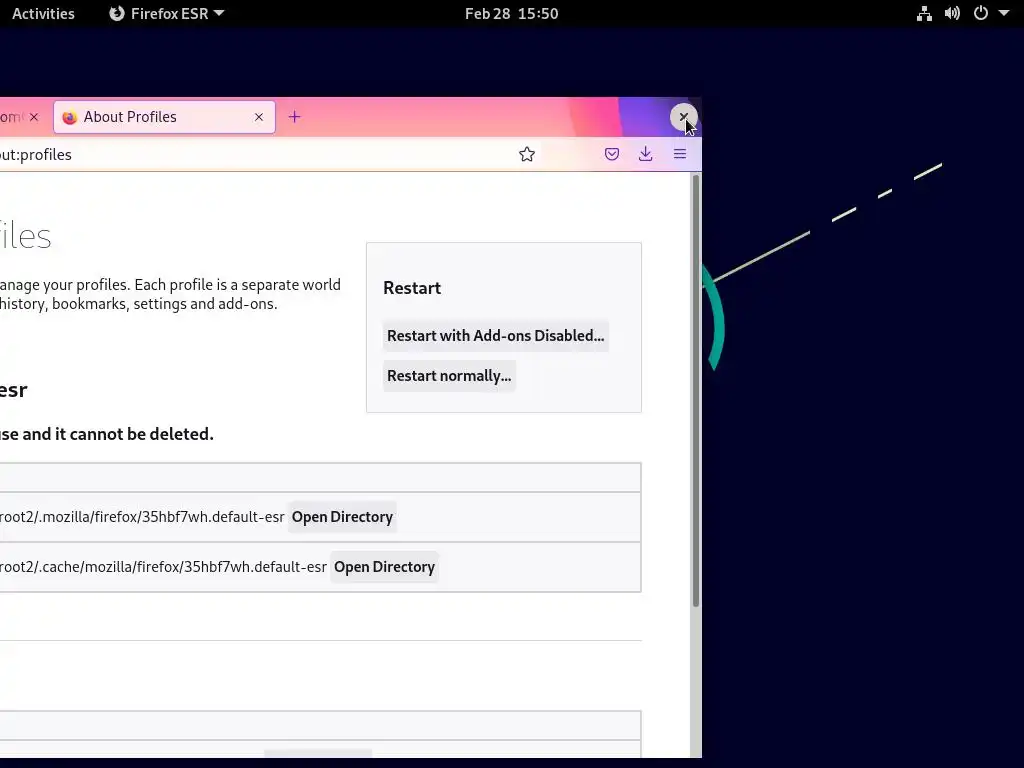
Task: Open the clock showing Feb 28 15:50
Action: click(511, 14)
